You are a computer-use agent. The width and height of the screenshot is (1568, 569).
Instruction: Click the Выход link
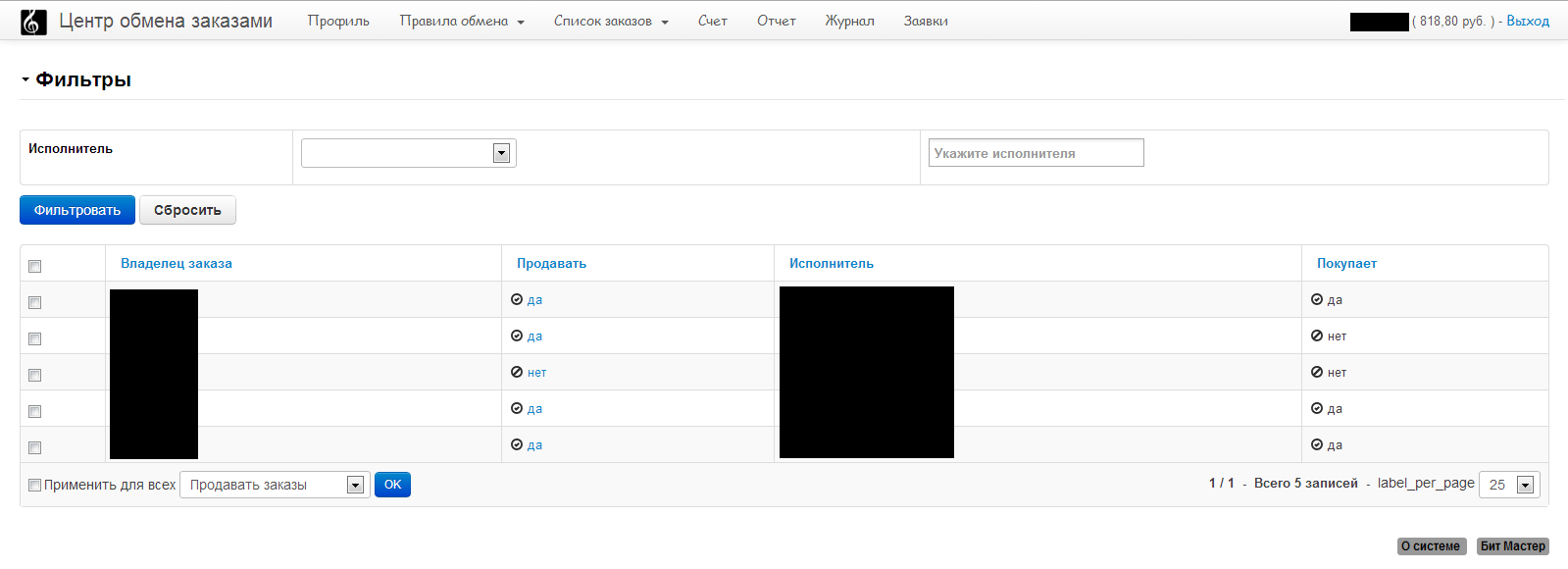click(x=1528, y=21)
